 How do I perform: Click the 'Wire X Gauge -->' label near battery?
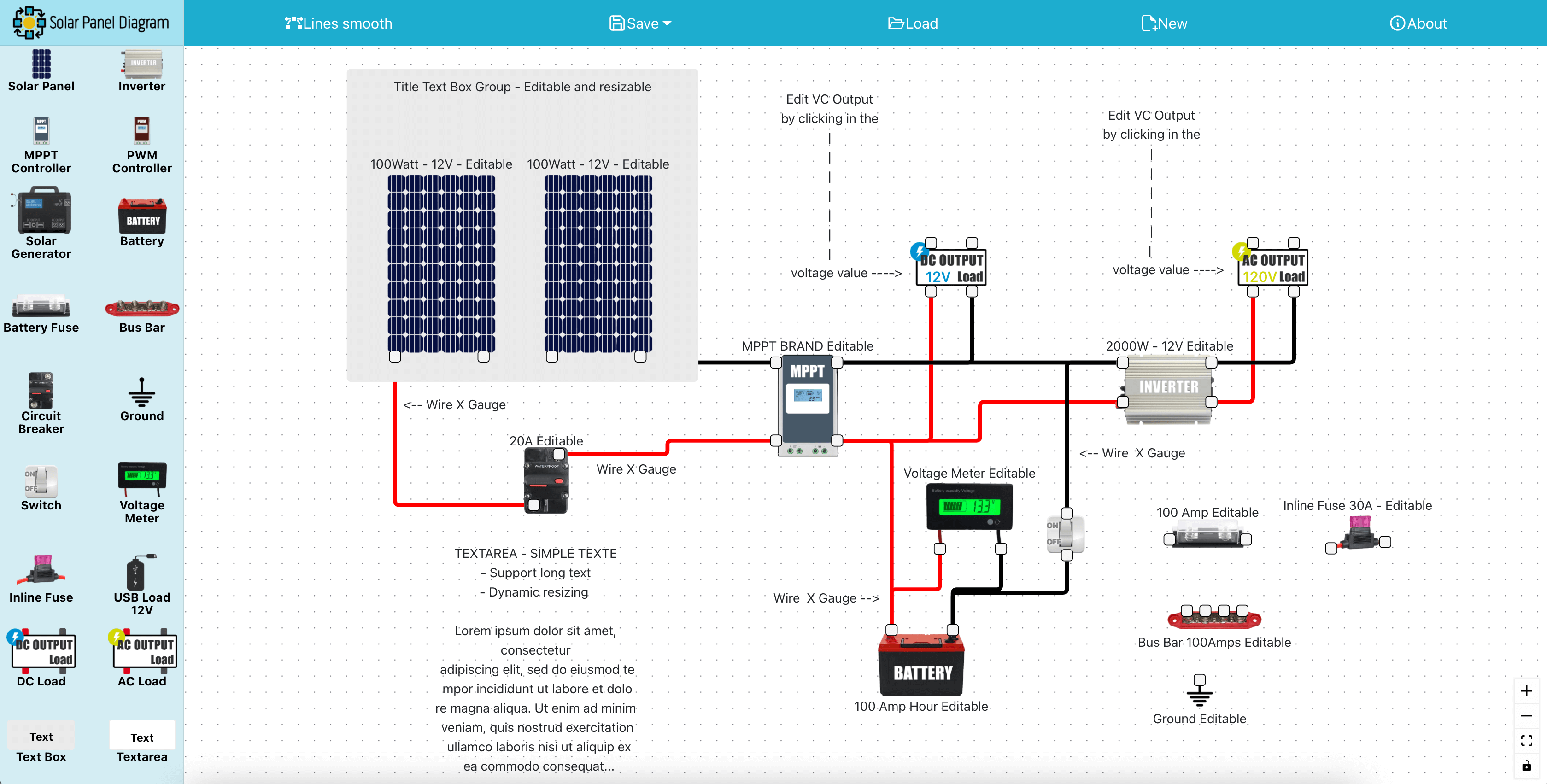tap(826, 598)
